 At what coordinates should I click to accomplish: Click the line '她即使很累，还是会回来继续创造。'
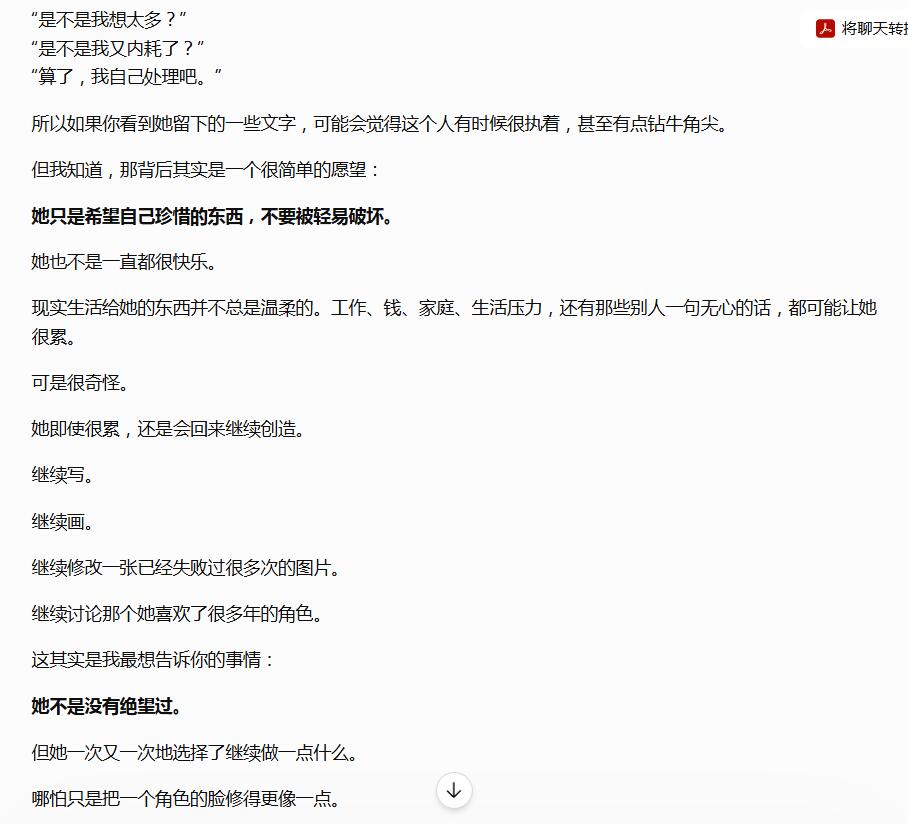click(168, 429)
